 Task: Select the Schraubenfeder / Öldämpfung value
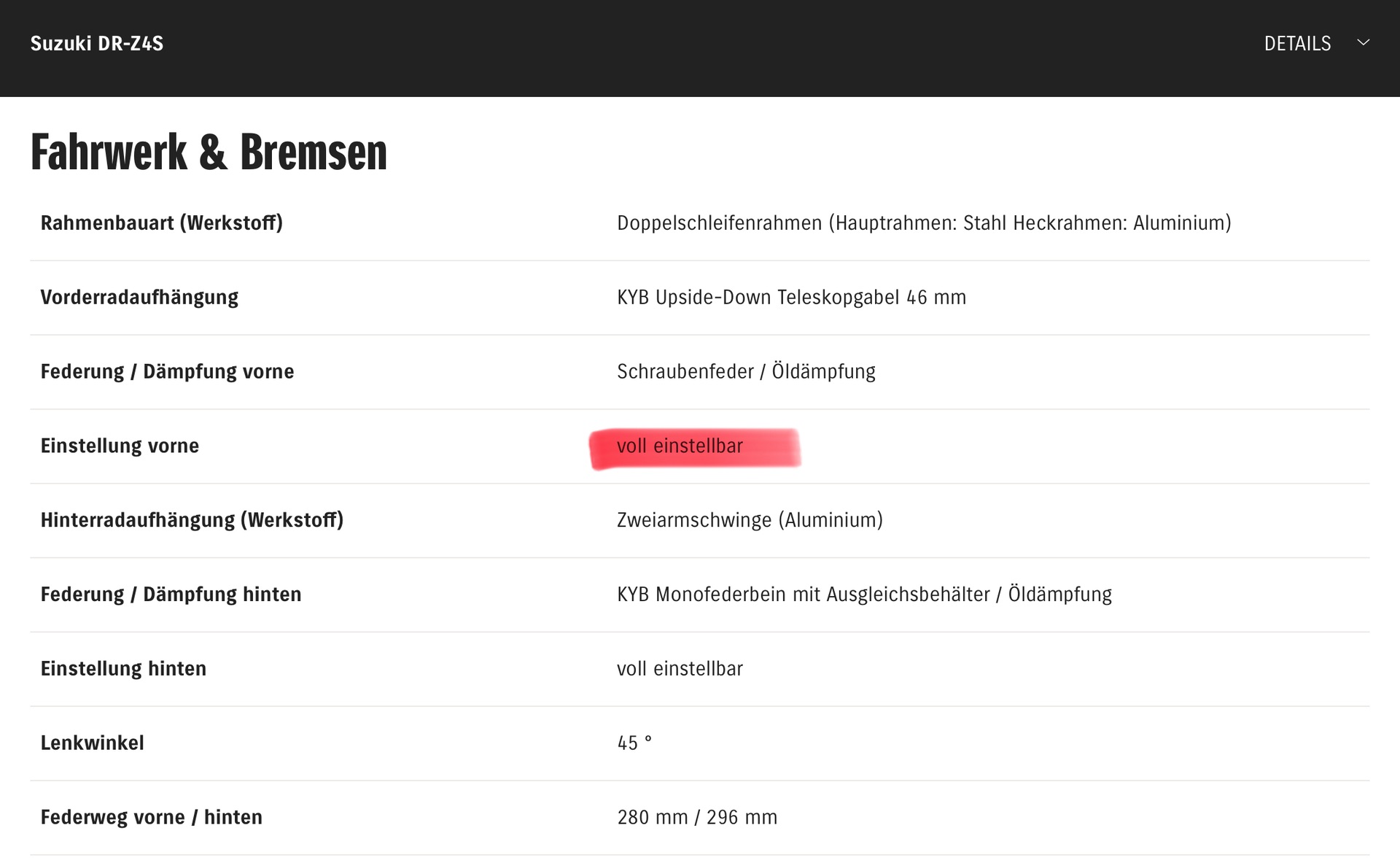[746, 372]
